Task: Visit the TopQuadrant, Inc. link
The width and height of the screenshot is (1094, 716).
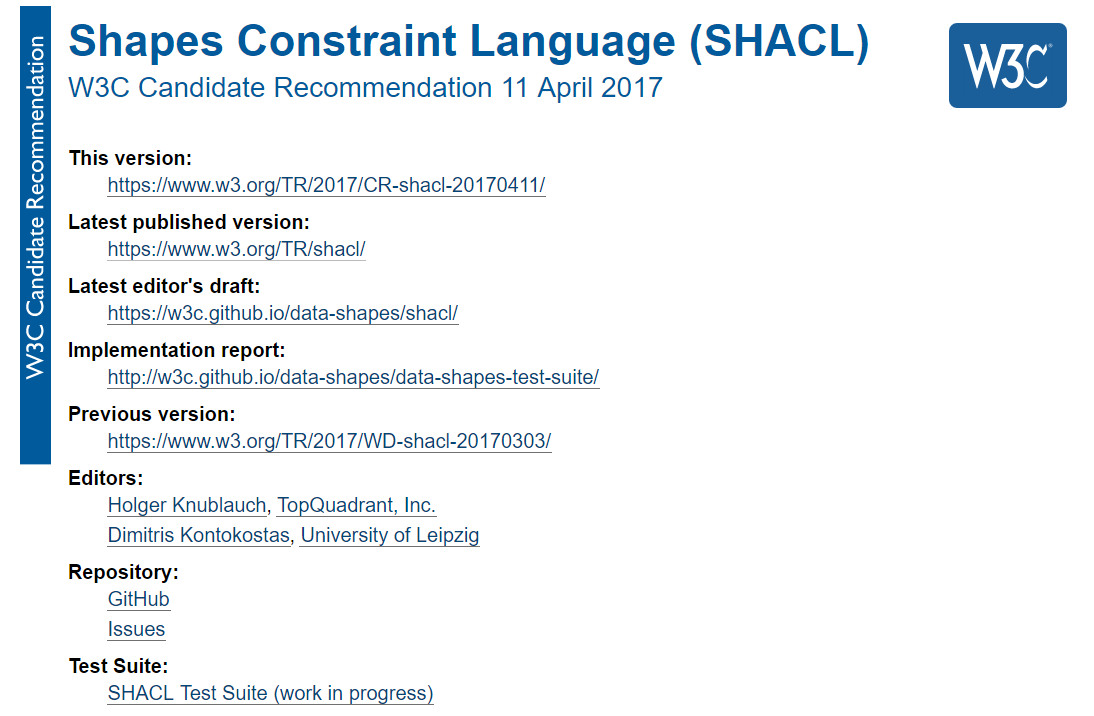Action: point(356,505)
